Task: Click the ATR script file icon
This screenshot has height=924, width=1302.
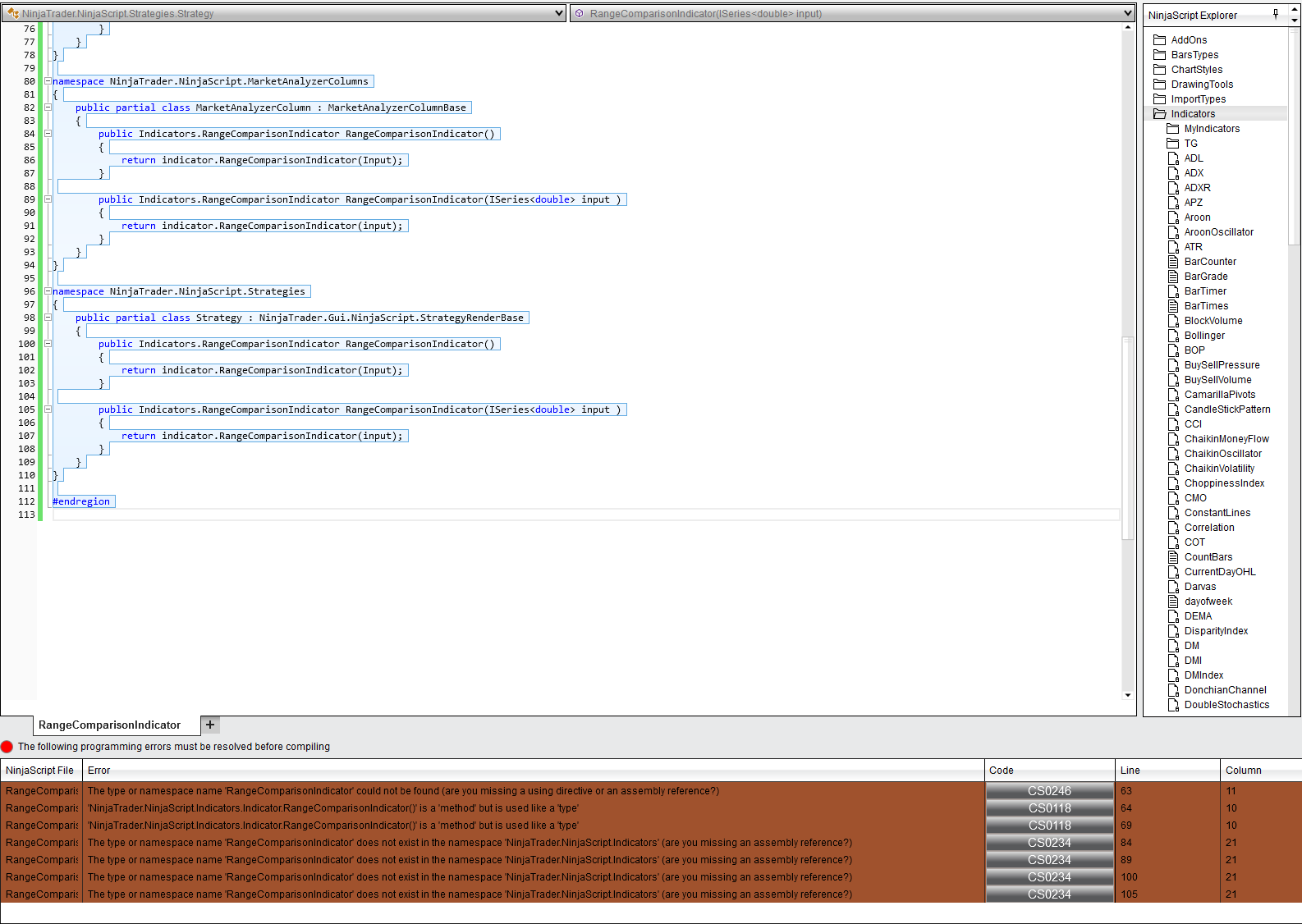Action: pos(1173,247)
